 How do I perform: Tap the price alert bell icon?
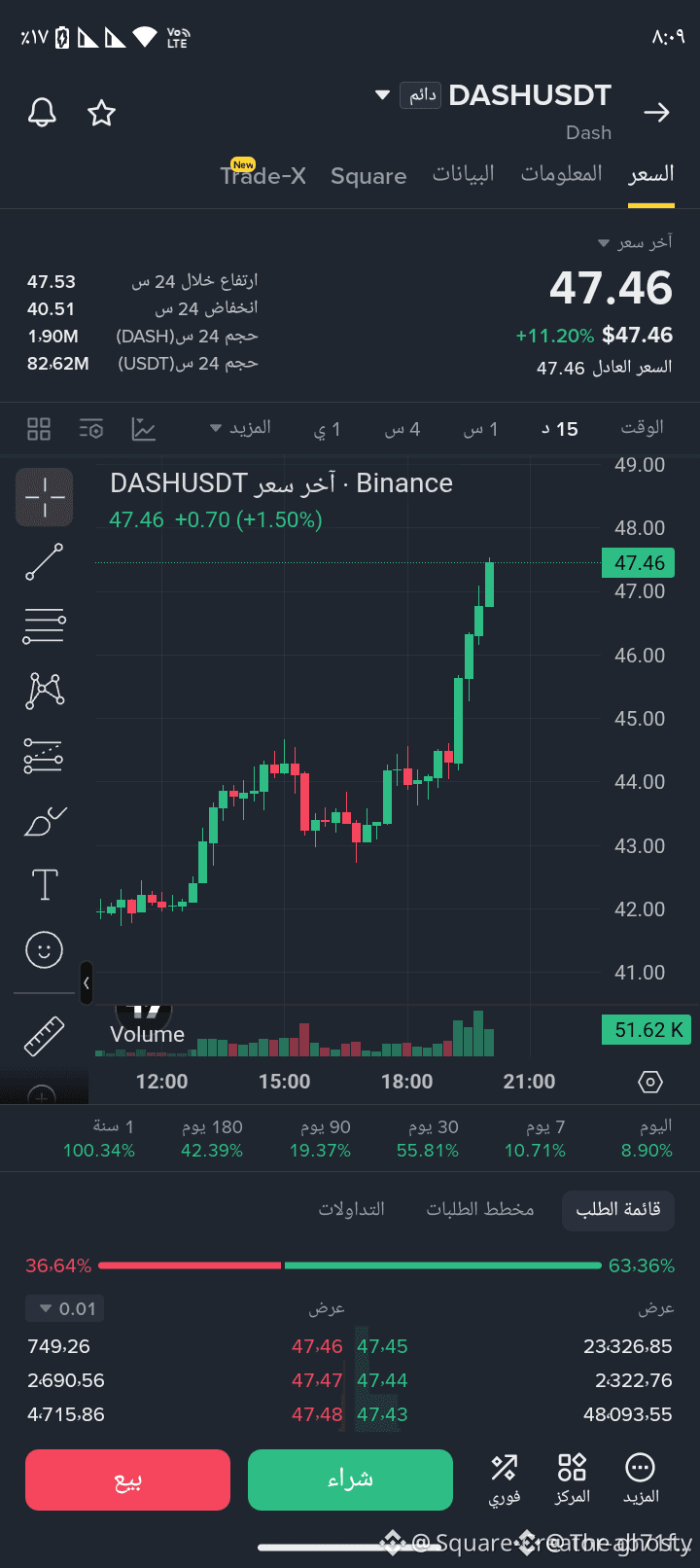(42, 113)
